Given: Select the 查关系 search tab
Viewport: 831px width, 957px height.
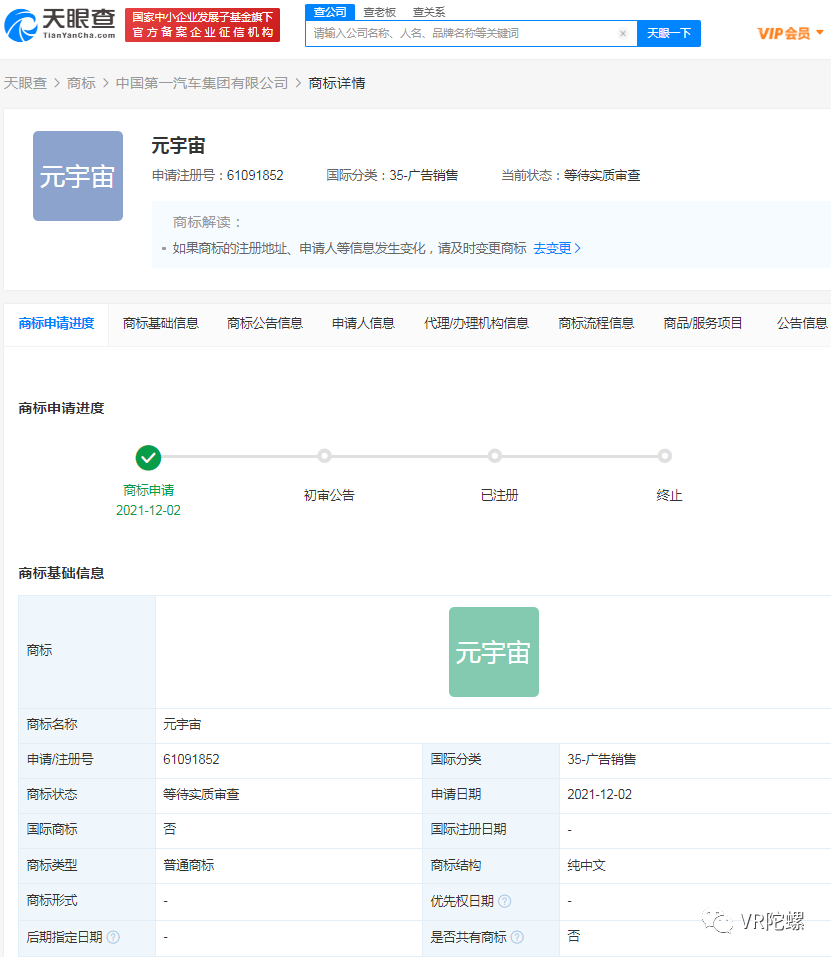Looking at the screenshot, I should click(429, 12).
